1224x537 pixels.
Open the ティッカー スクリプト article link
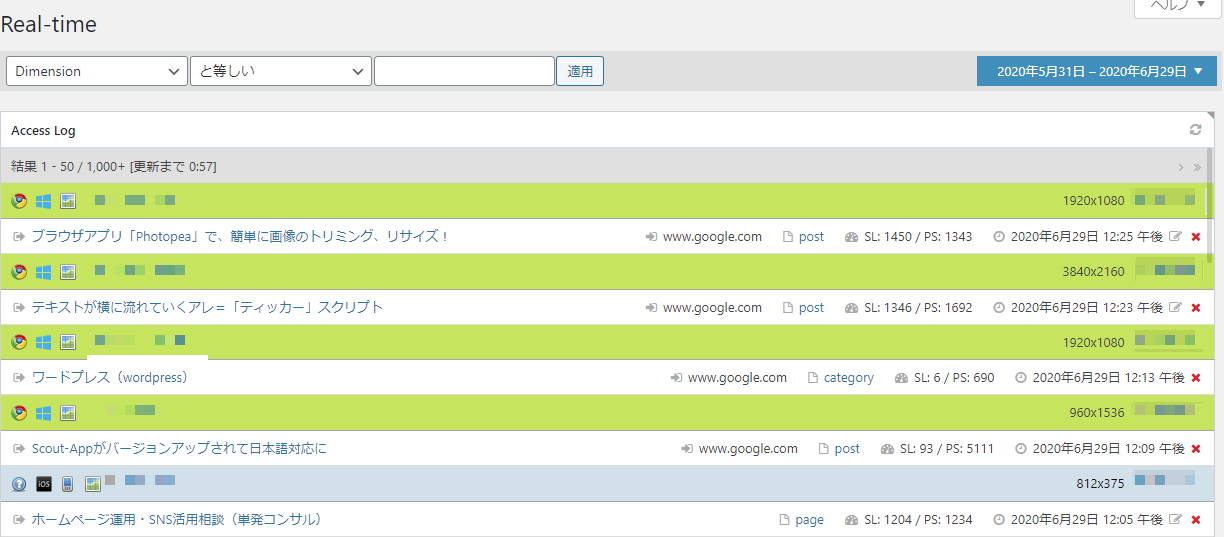coord(207,307)
